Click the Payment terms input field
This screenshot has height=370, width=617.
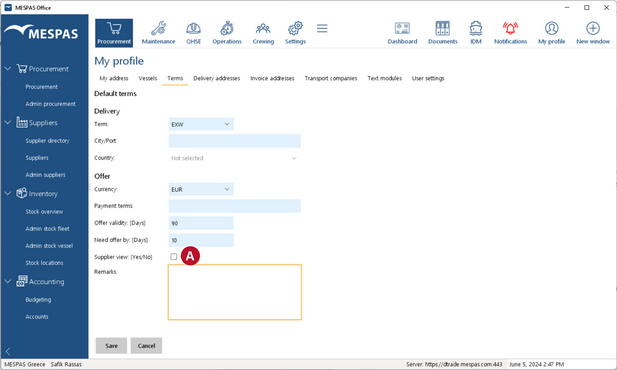pyautogui.click(x=235, y=206)
